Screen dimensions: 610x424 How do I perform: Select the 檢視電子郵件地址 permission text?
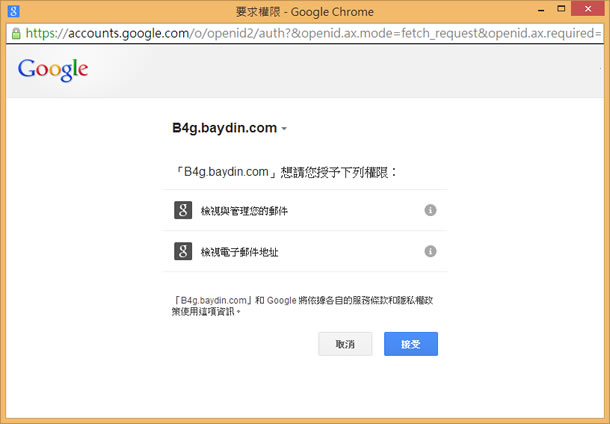240,252
